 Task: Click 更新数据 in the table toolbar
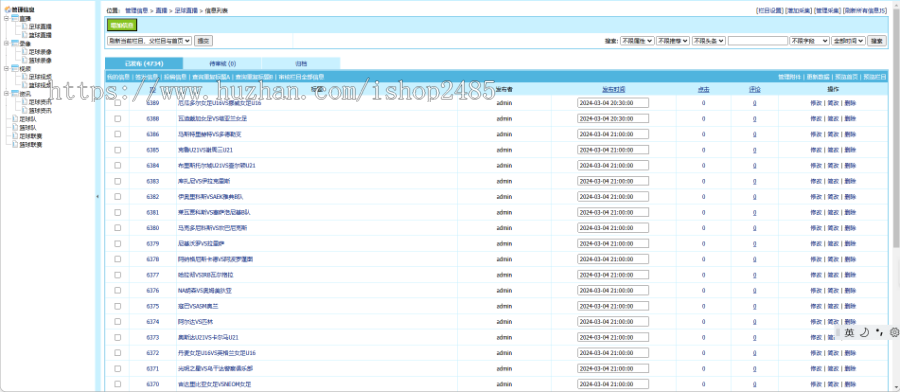click(x=817, y=77)
